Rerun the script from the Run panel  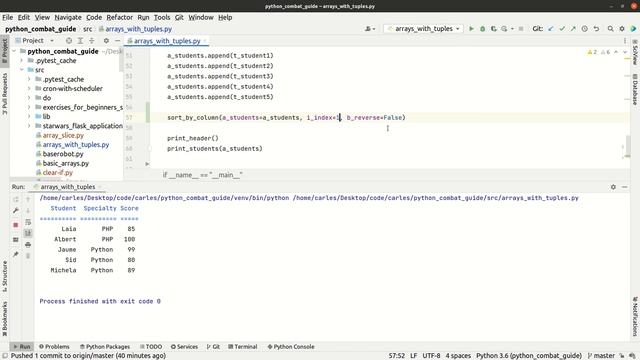coord(16,199)
